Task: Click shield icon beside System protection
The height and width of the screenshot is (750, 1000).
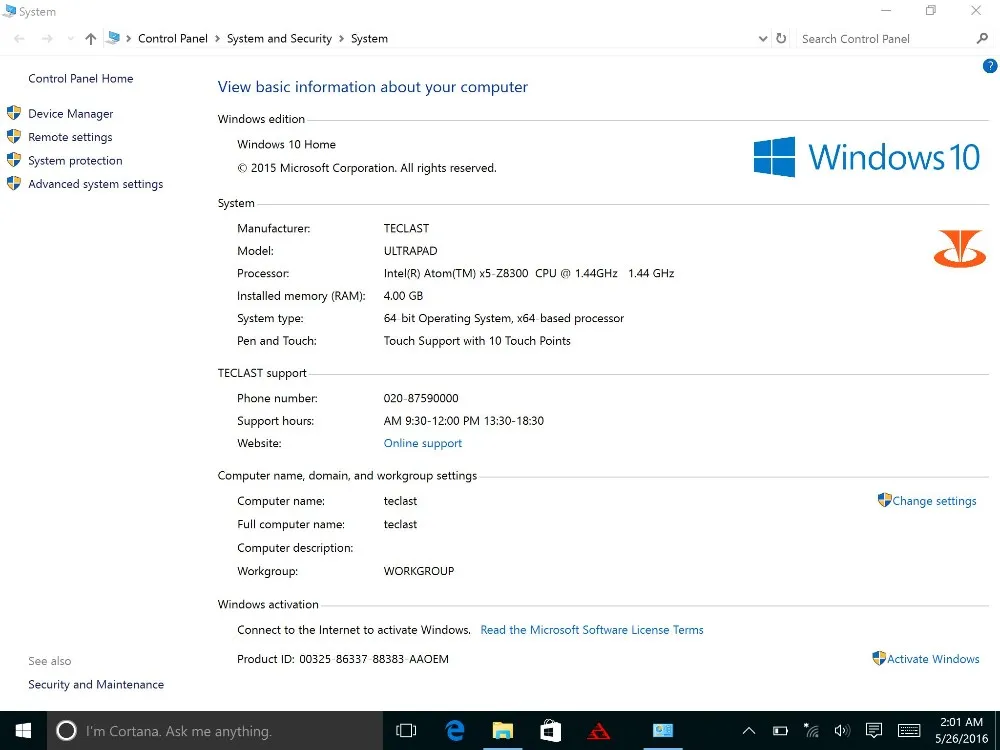Action: pyautogui.click(x=14, y=160)
